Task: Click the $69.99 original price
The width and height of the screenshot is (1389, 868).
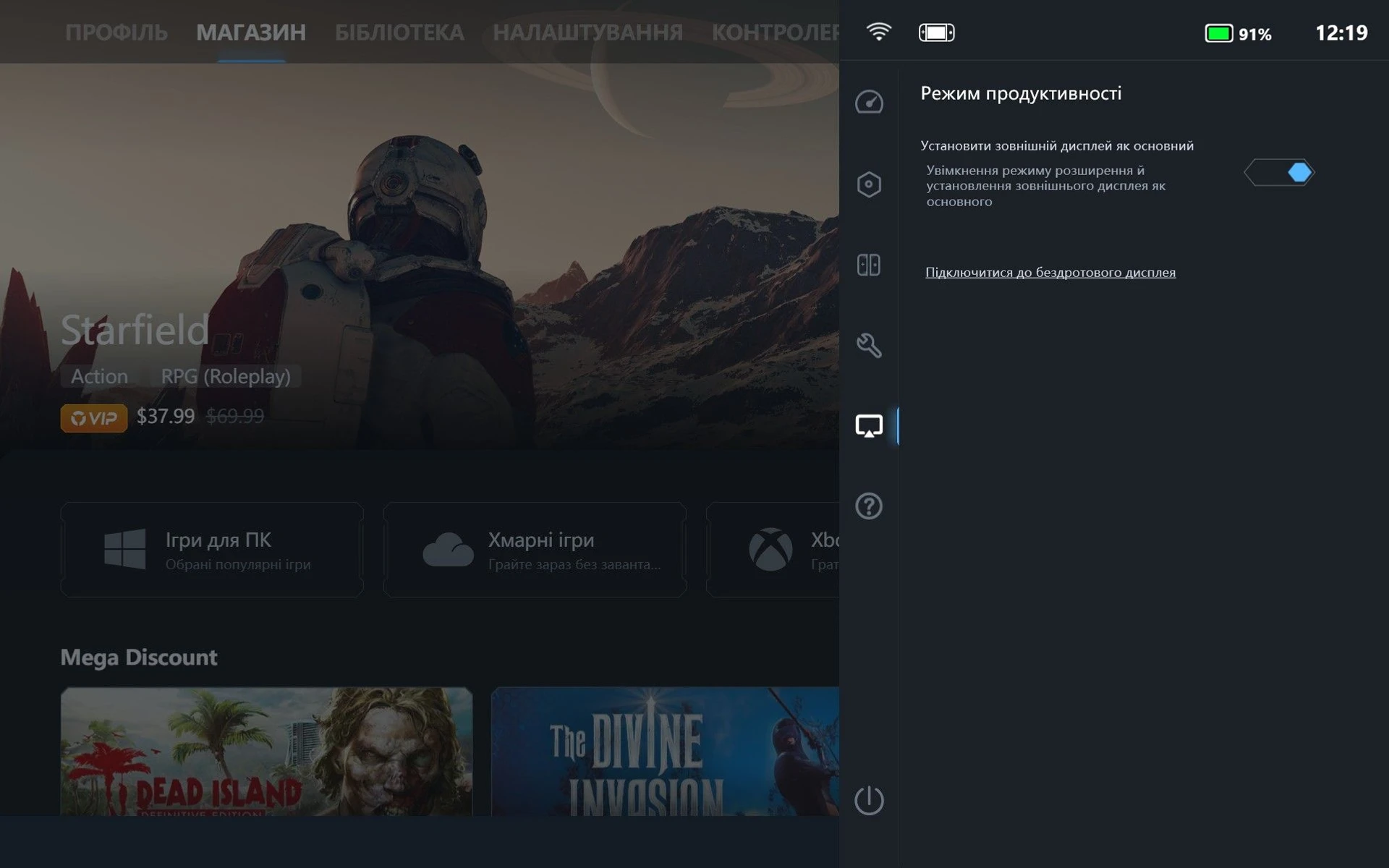Action: [x=235, y=416]
